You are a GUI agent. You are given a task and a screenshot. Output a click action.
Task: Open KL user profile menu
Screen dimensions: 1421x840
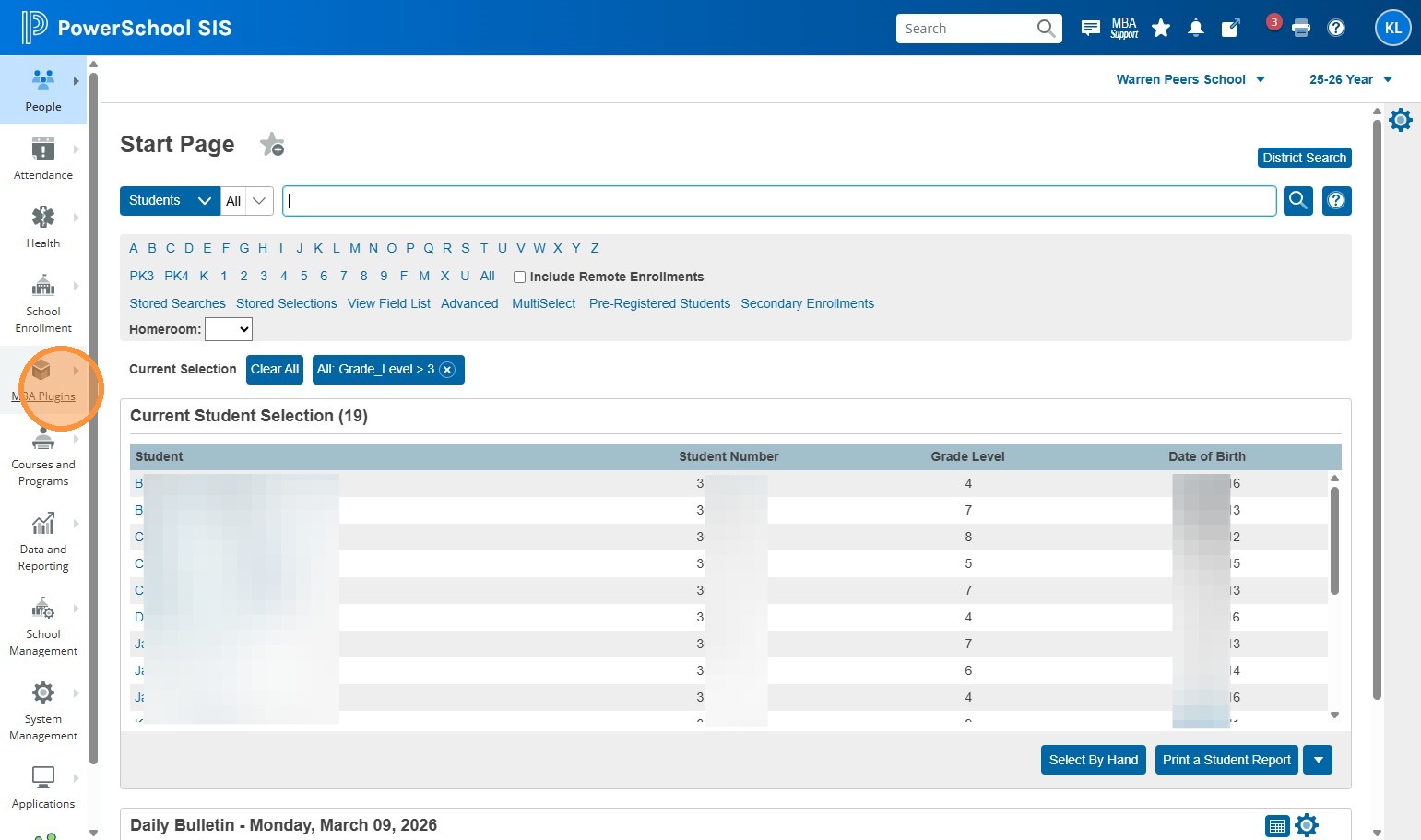tap(1393, 28)
